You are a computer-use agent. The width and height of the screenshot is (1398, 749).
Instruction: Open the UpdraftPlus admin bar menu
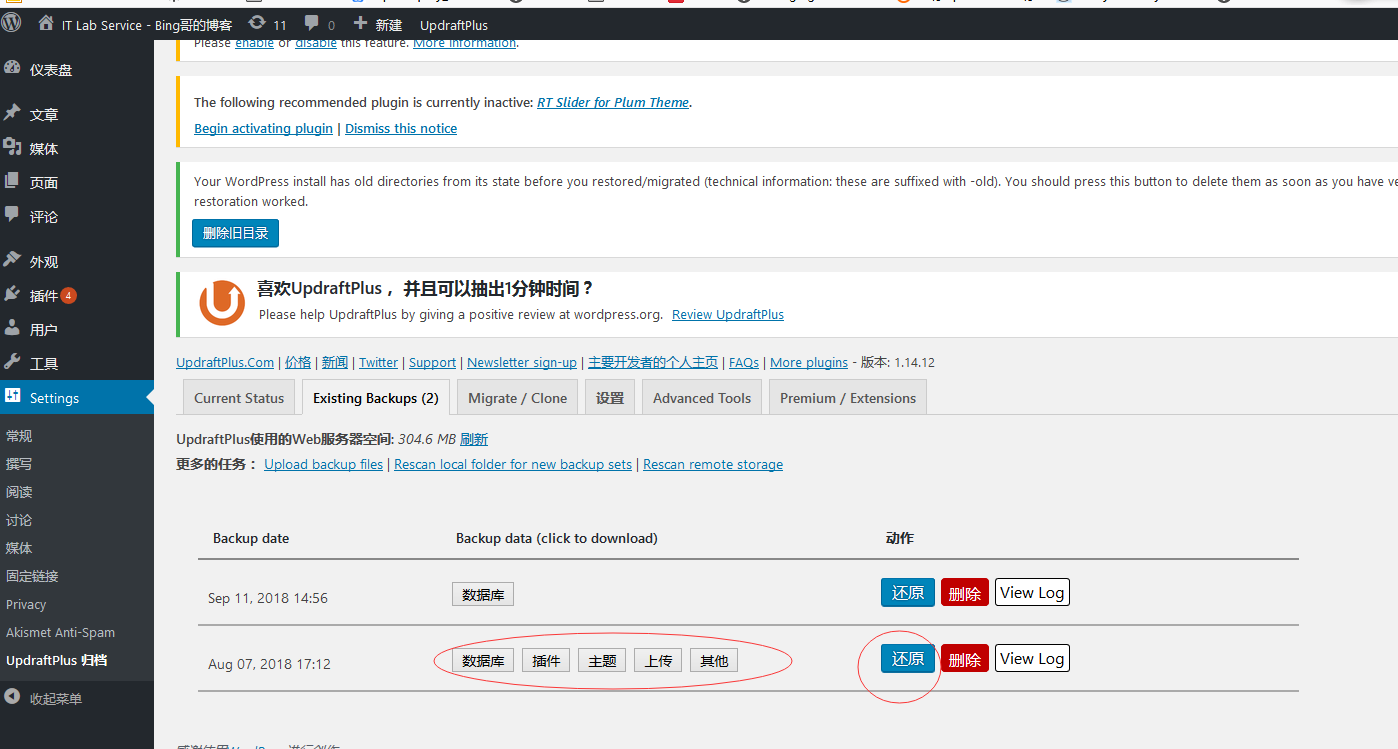pyautogui.click(x=454, y=25)
